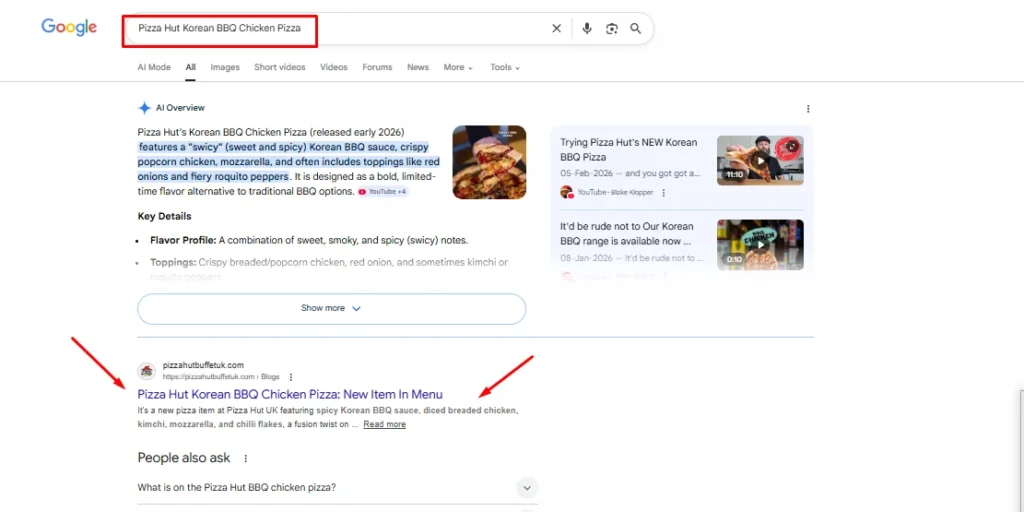Click the Read more link in snippet
The width and height of the screenshot is (1024, 512).
384,425
